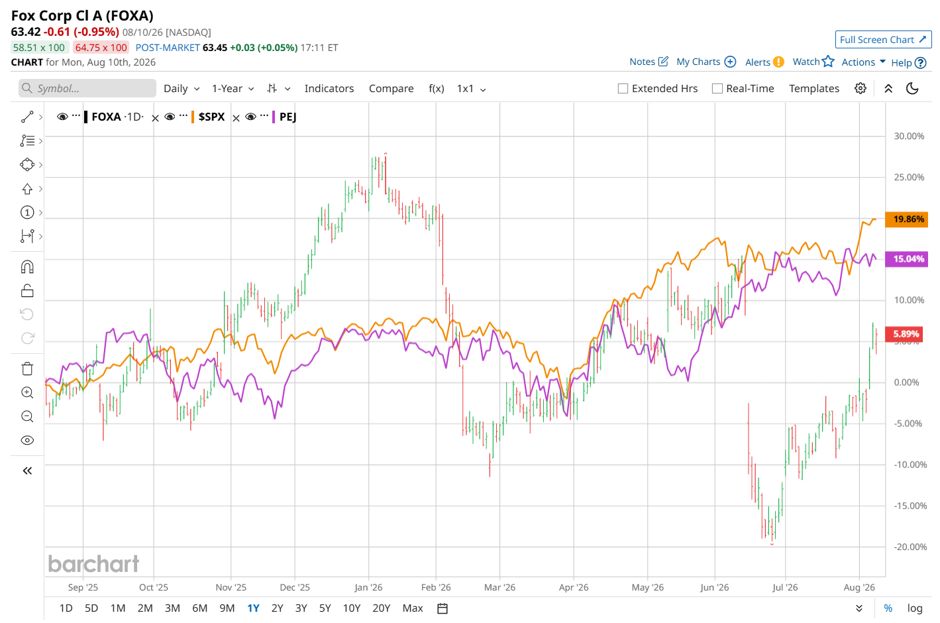
Task: Open the 1x1 grid layout dropdown
Action: (471, 88)
